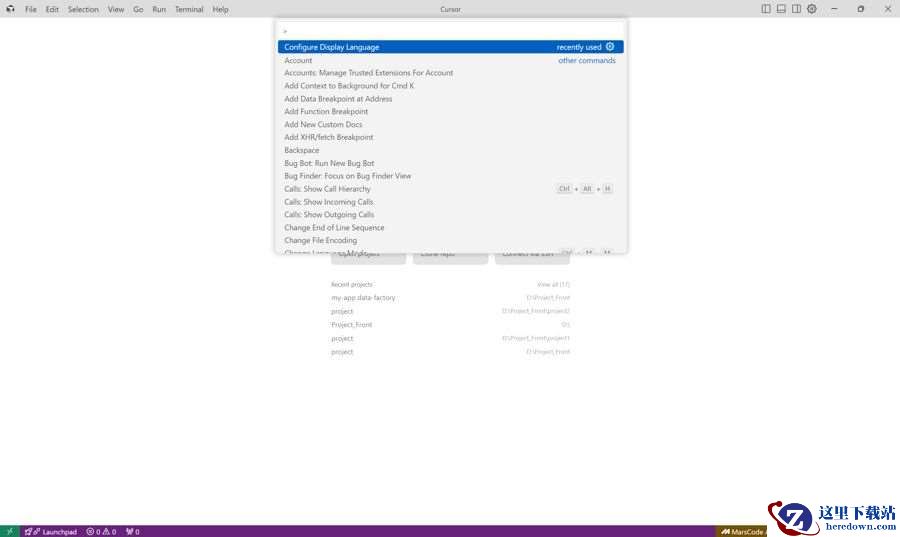Select Accounts: Manage Trusted Extensions For Account
The height and width of the screenshot is (537, 900).
pos(451,73)
